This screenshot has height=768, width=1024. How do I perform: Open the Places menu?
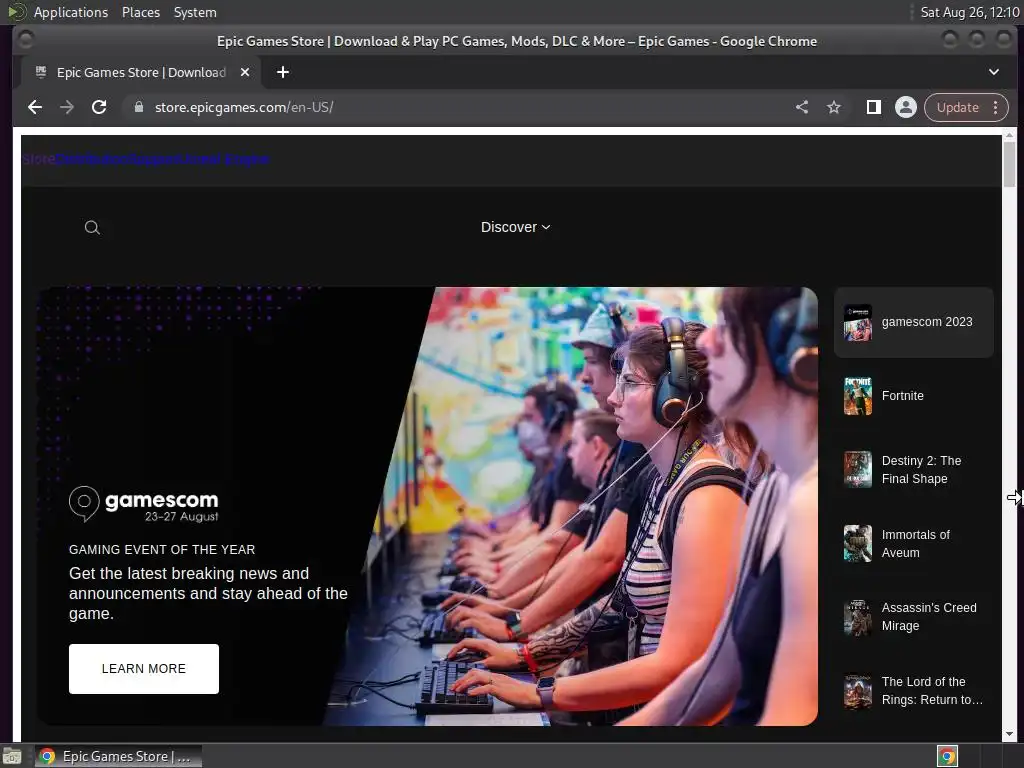point(140,12)
